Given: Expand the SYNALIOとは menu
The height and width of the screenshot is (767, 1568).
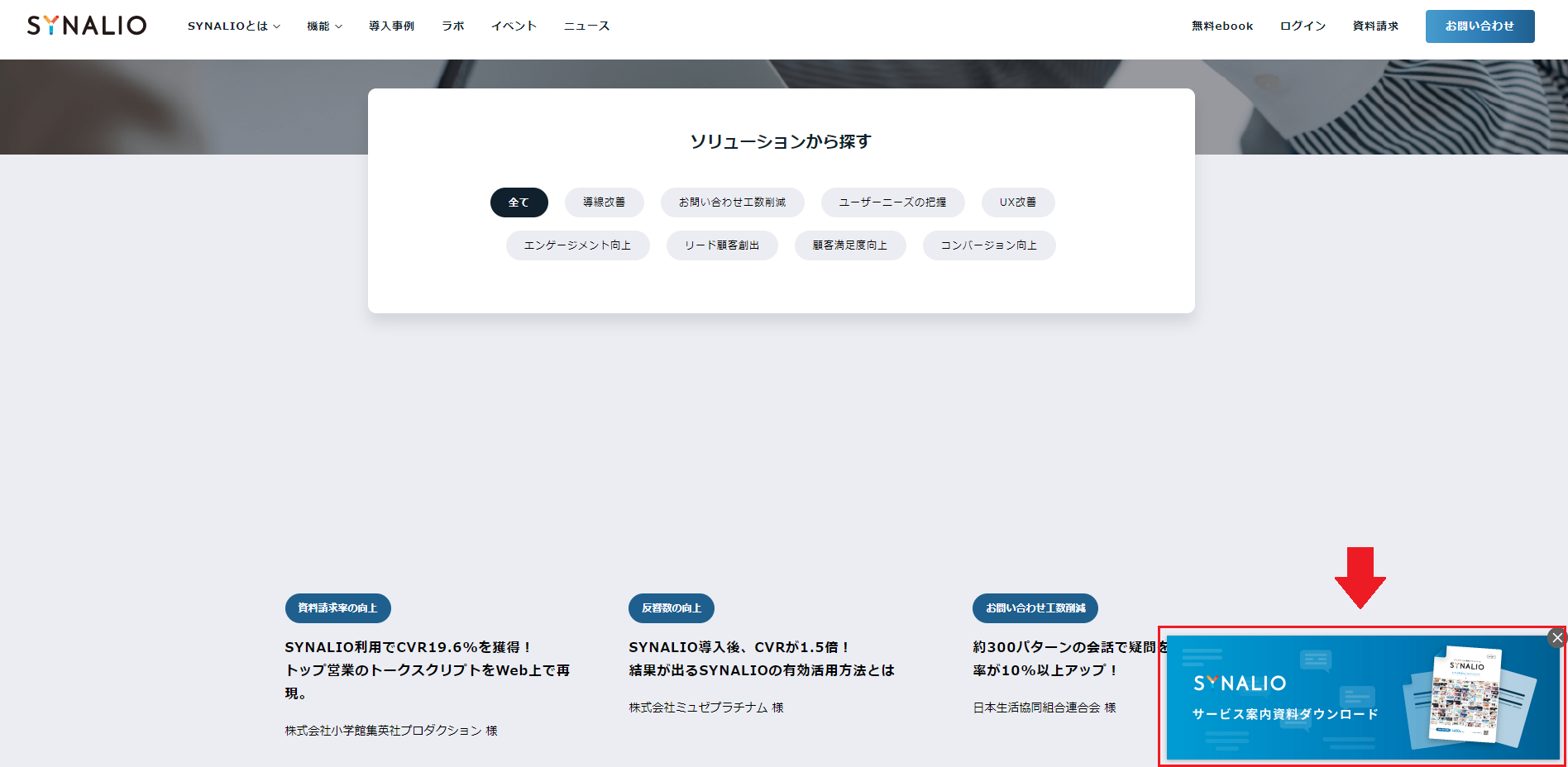Looking at the screenshot, I should click(x=234, y=26).
